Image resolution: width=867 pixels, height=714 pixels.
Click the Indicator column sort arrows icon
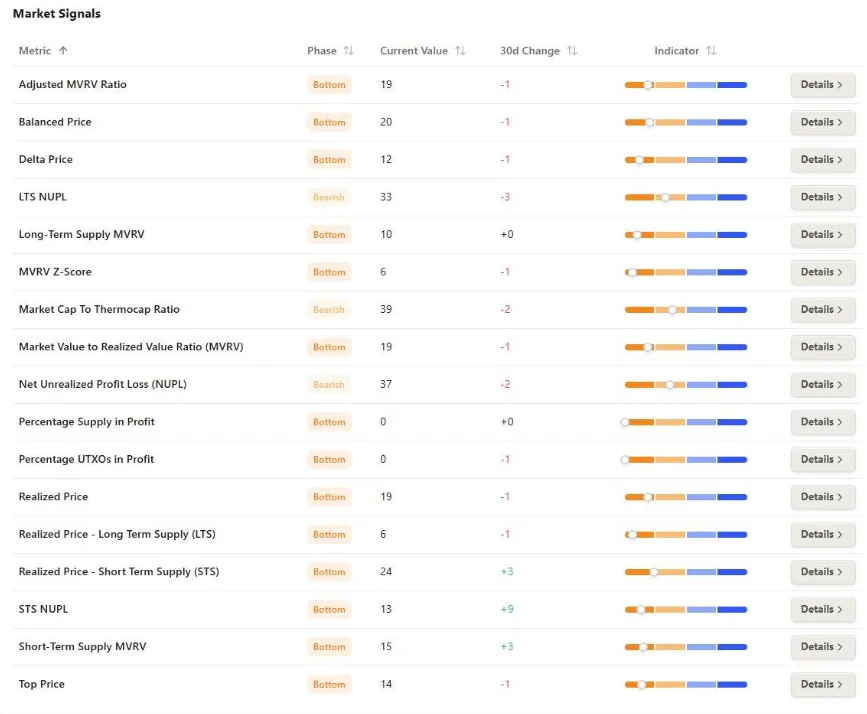pyautogui.click(x=712, y=51)
